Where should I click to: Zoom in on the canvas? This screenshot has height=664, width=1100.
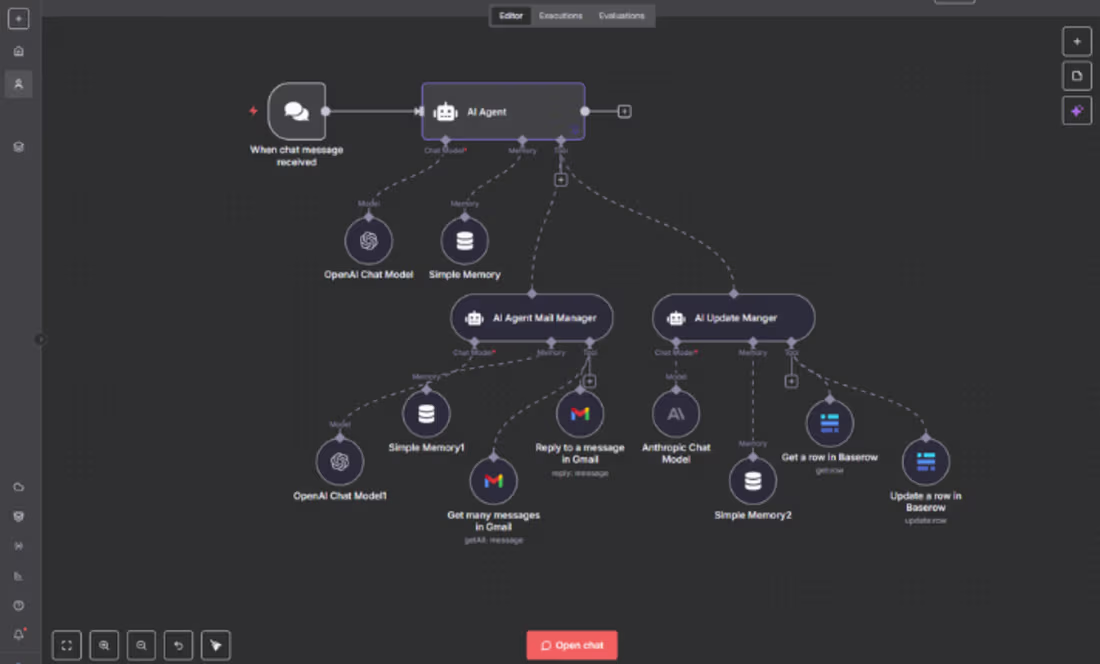pos(104,645)
